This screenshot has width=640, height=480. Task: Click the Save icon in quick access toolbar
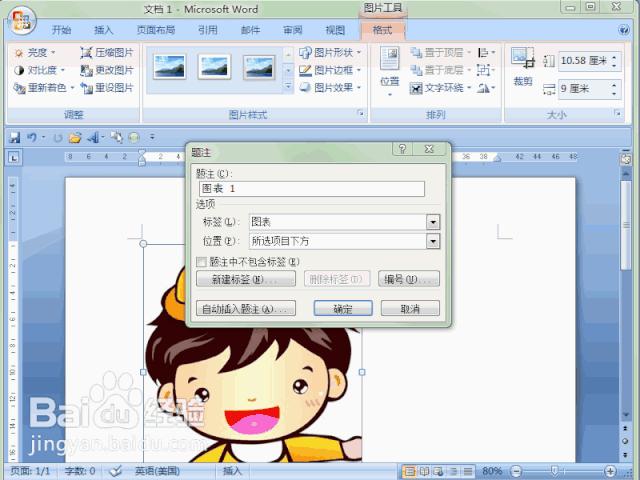click(x=14, y=137)
